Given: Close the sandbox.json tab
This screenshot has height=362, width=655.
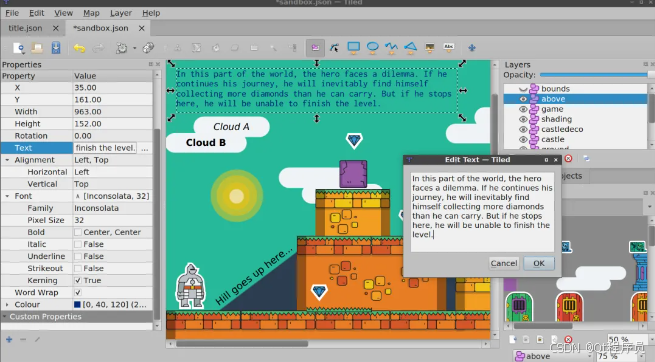Looking at the screenshot, I should tap(142, 28).
